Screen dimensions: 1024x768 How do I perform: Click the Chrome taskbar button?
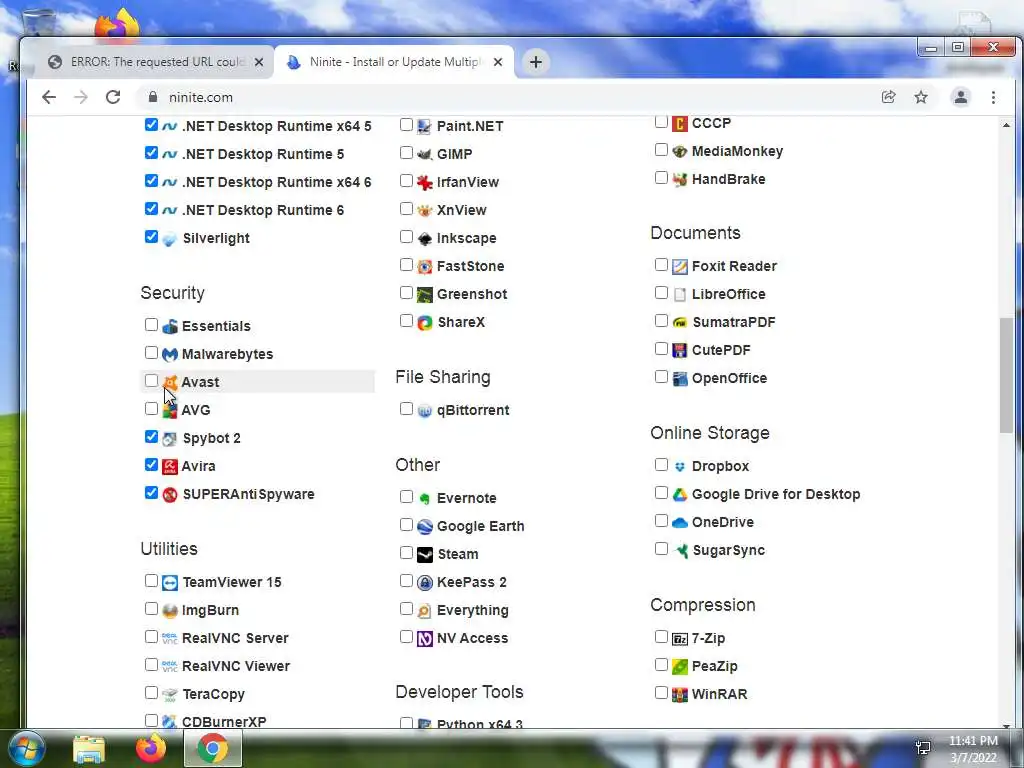213,748
